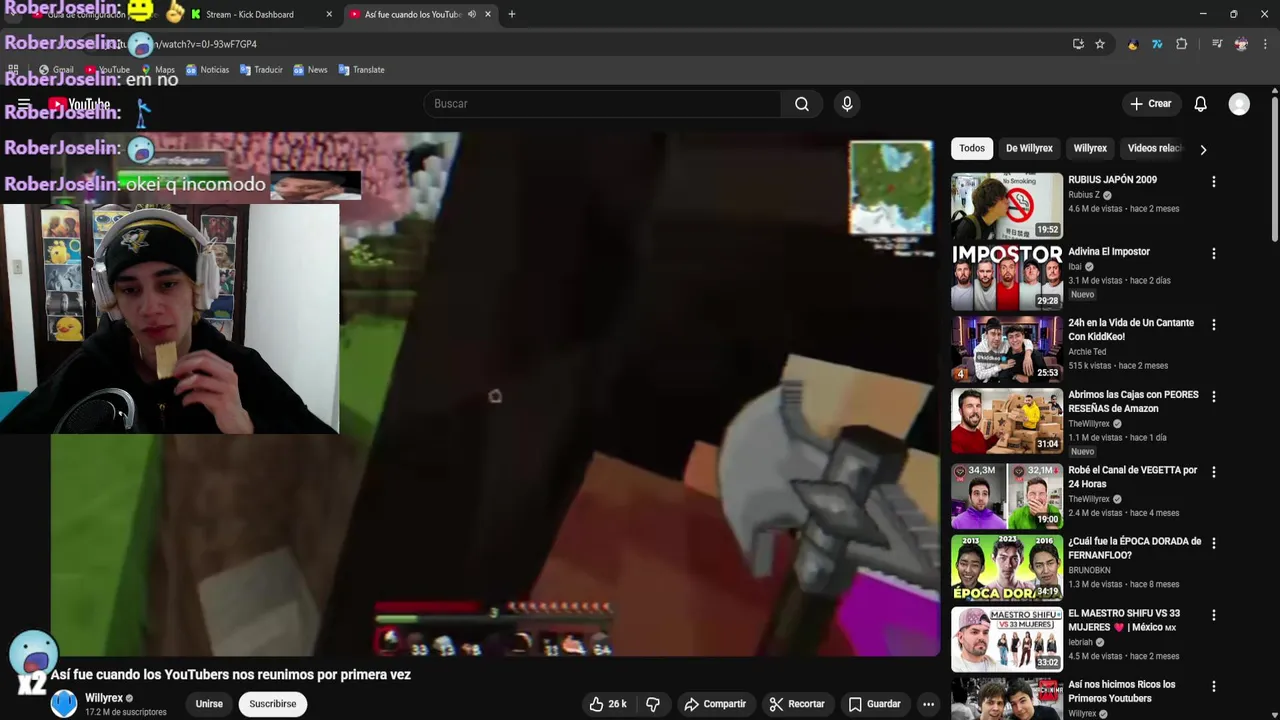Open options for ÉPOCA DORADA de FERNANFLOO video
This screenshot has width=1280, height=720.
click(1213, 544)
